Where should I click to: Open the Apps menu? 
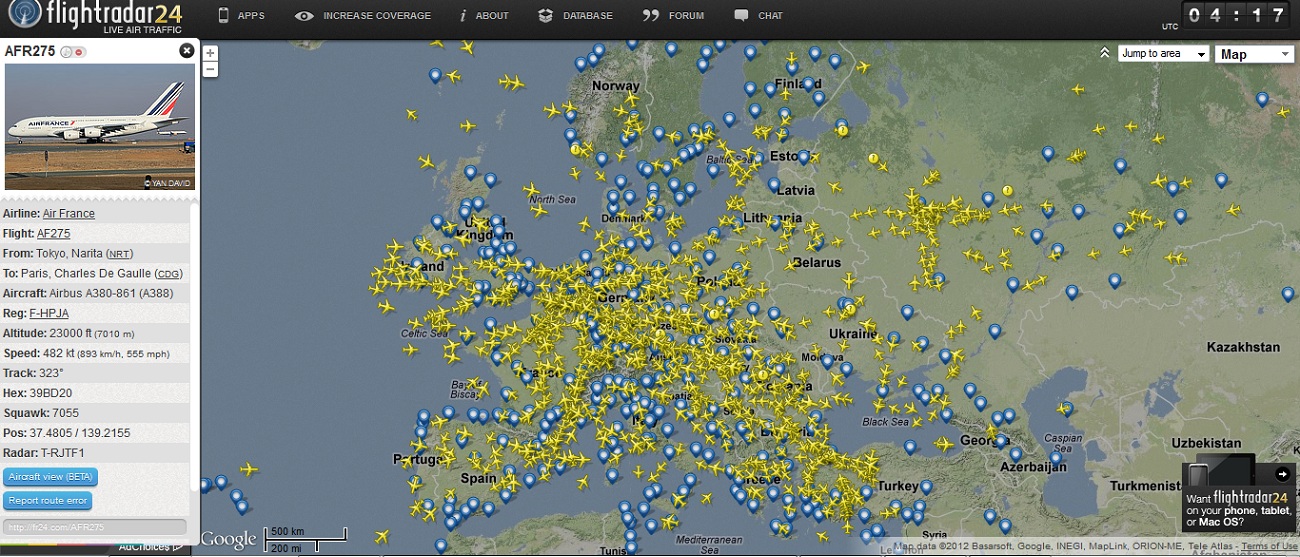[241, 16]
